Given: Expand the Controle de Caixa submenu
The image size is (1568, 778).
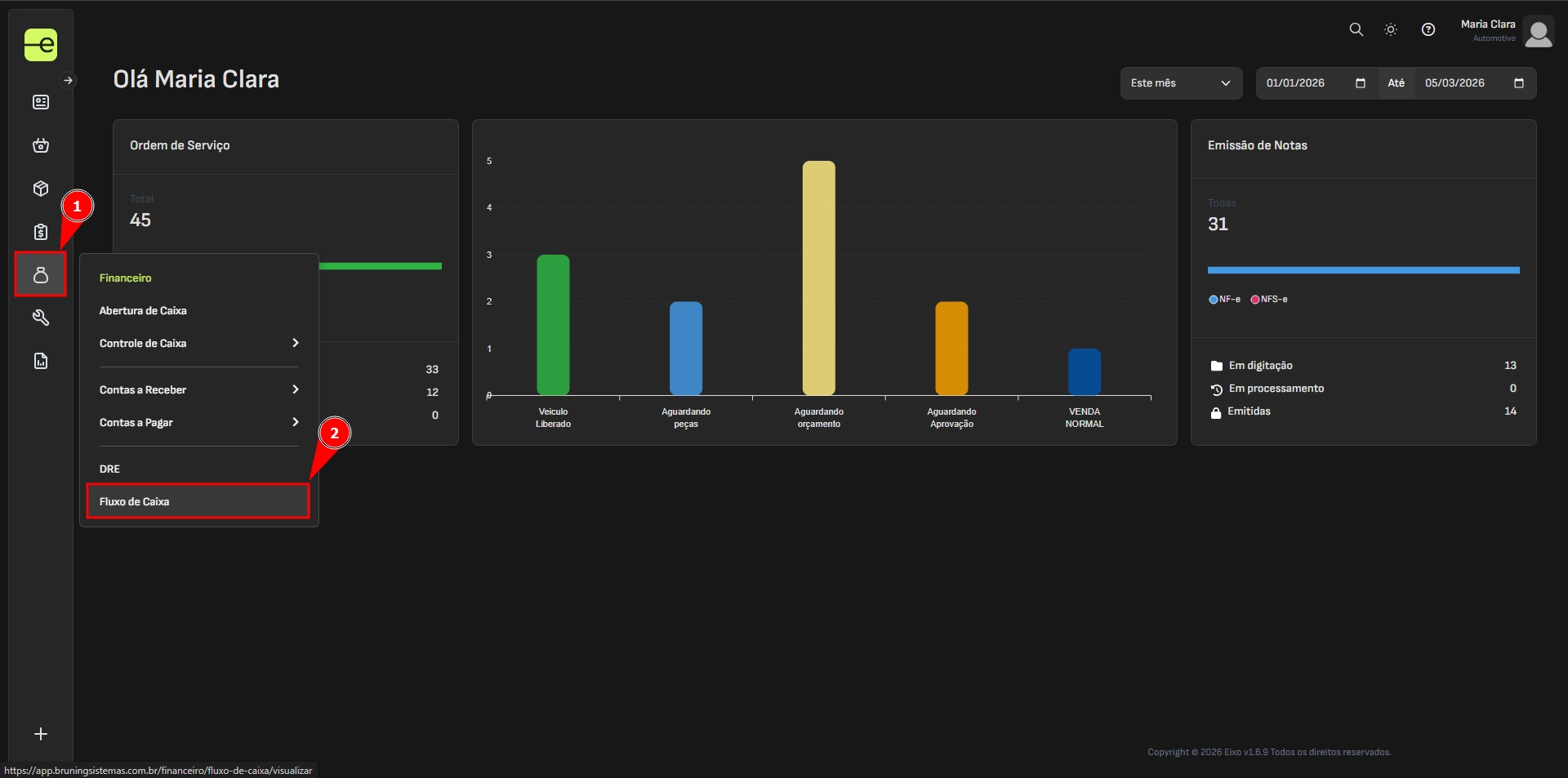Looking at the screenshot, I should pyautogui.click(x=198, y=344).
